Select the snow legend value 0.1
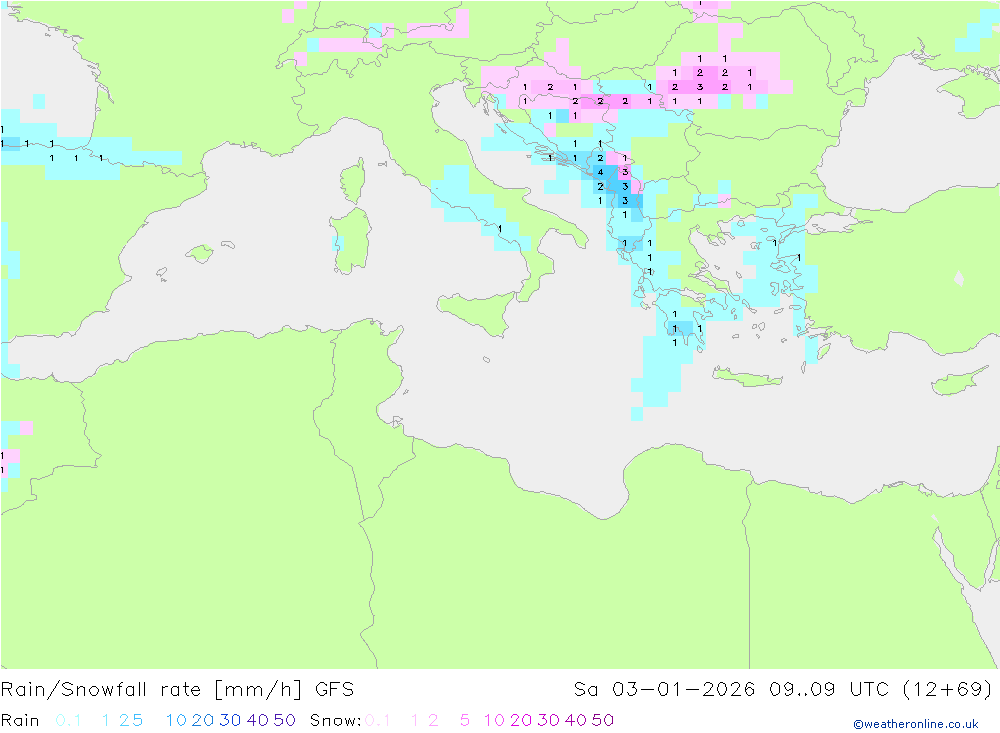Viewport: 1000px width, 733px height. point(378,720)
